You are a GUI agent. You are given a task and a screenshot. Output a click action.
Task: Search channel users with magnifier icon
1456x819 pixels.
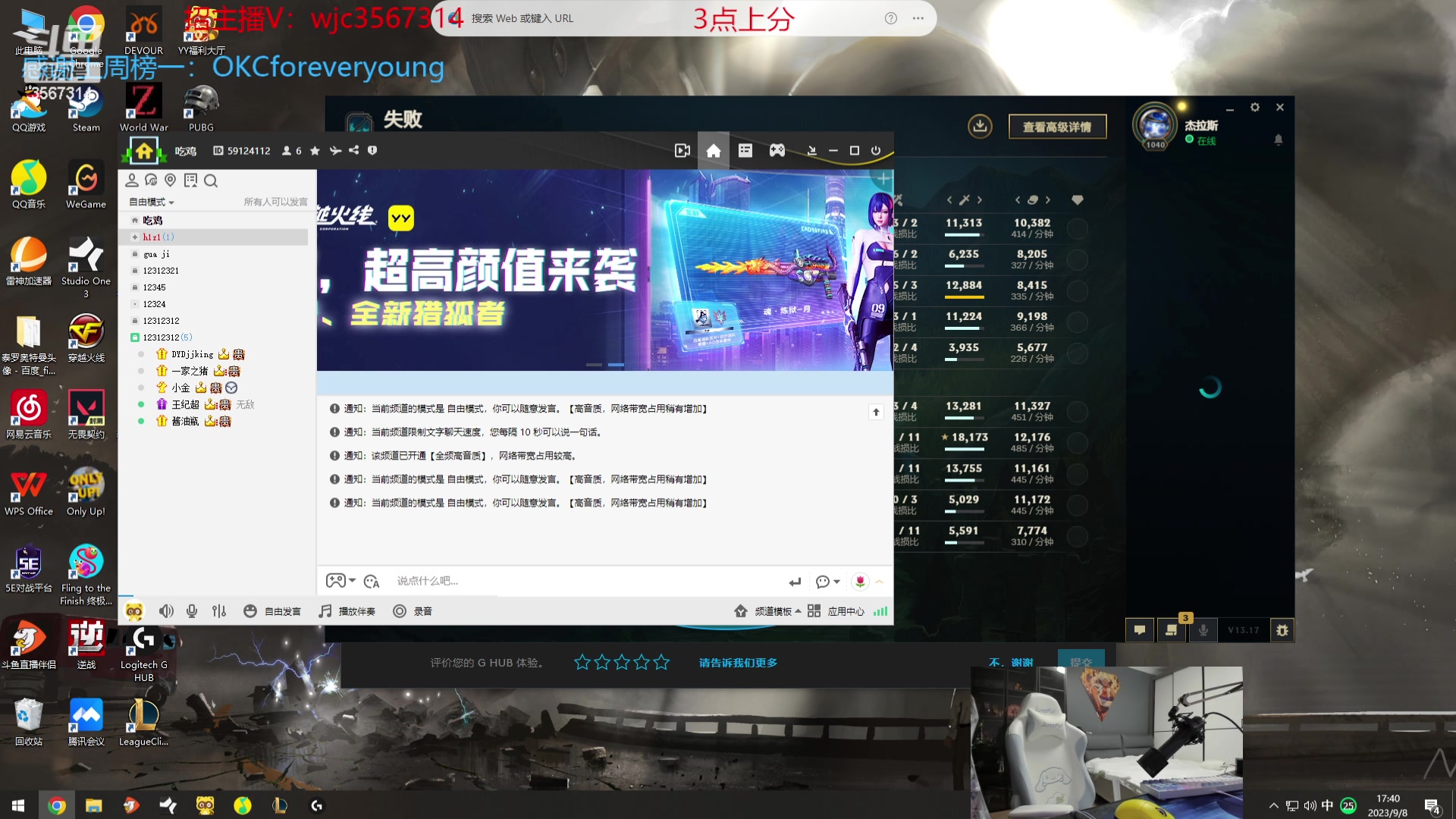(211, 180)
